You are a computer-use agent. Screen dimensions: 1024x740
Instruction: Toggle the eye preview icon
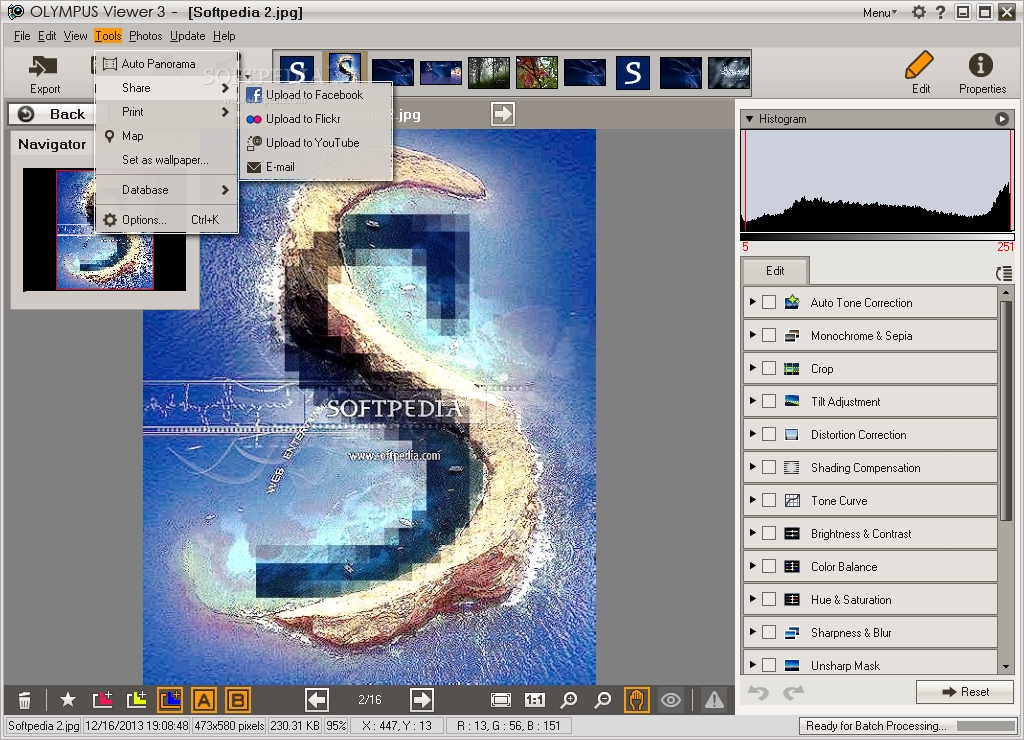click(671, 700)
